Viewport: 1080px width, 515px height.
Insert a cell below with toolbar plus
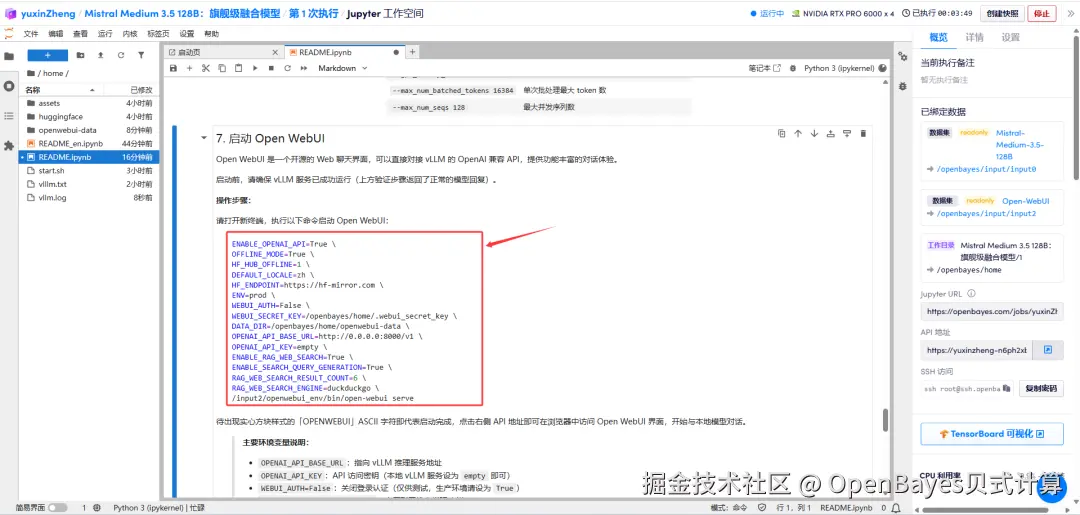point(189,68)
